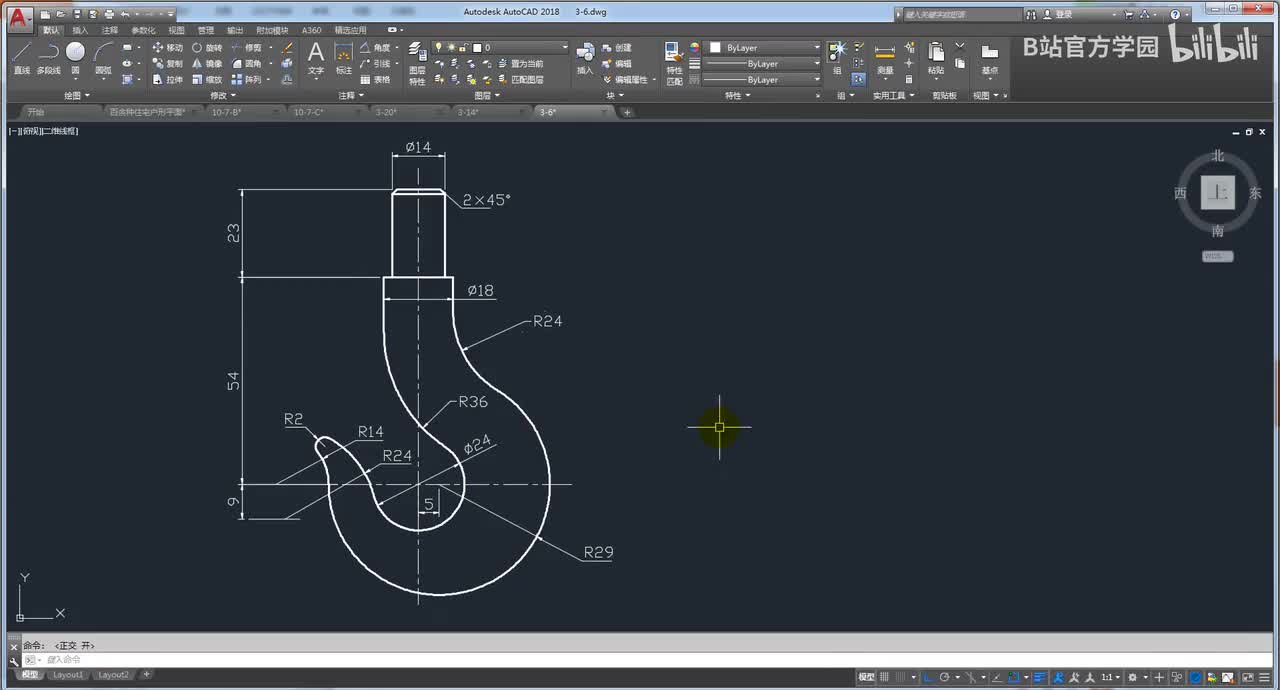This screenshot has width=1280, height=690.
Task: Toggle lineweight display in status bar
Action: pyautogui.click(x=1040, y=677)
